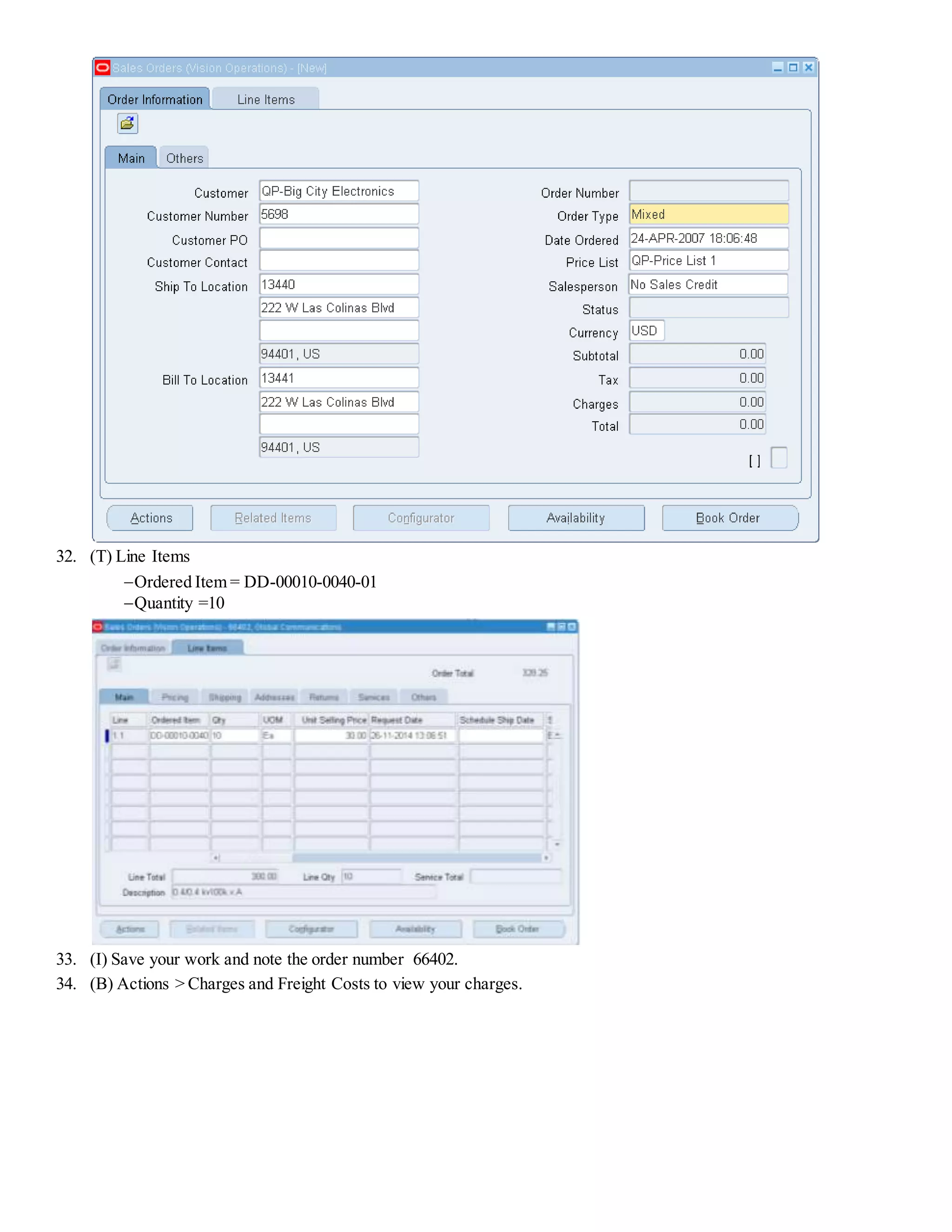Click the Total field showing 0.00
Viewport: 952px width, 1232px height.
698,424
